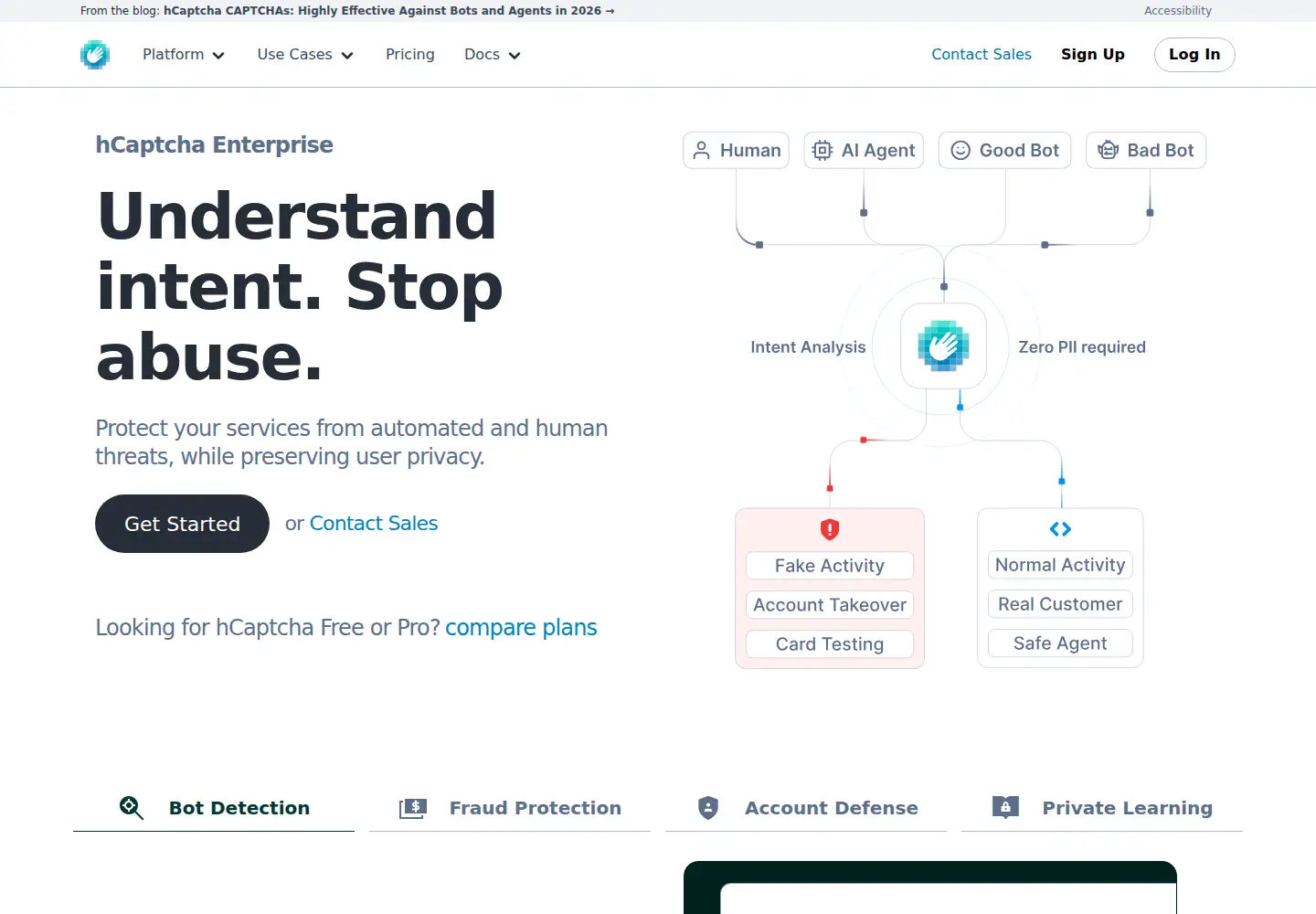Open the Accessibility link
1316x914 pixels.
pos(1178,11)
